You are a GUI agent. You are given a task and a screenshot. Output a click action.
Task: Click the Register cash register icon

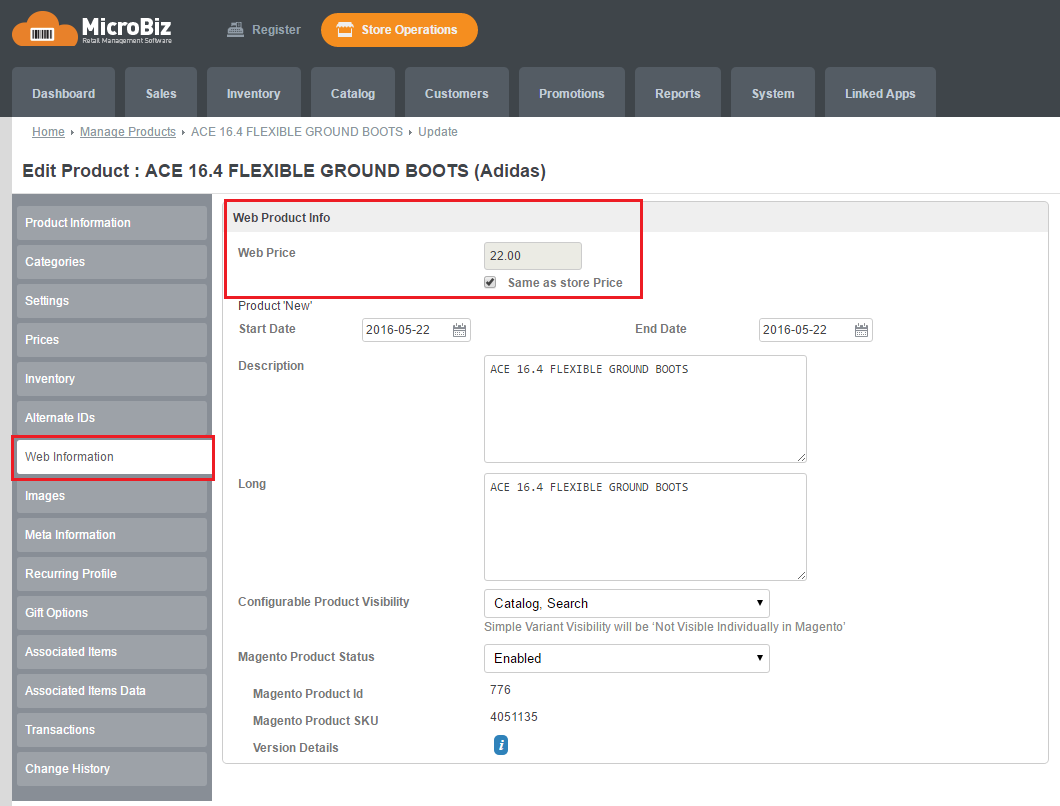click(235, 29)
